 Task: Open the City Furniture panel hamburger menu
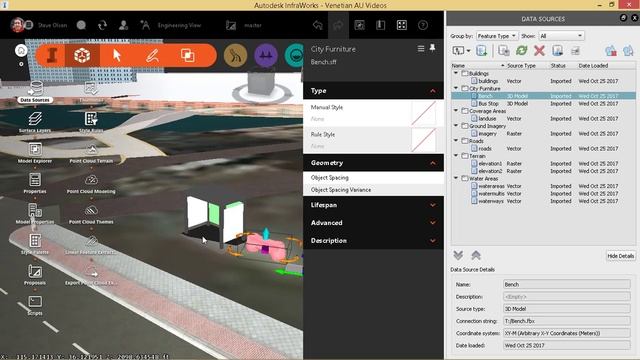coord(421,49)
